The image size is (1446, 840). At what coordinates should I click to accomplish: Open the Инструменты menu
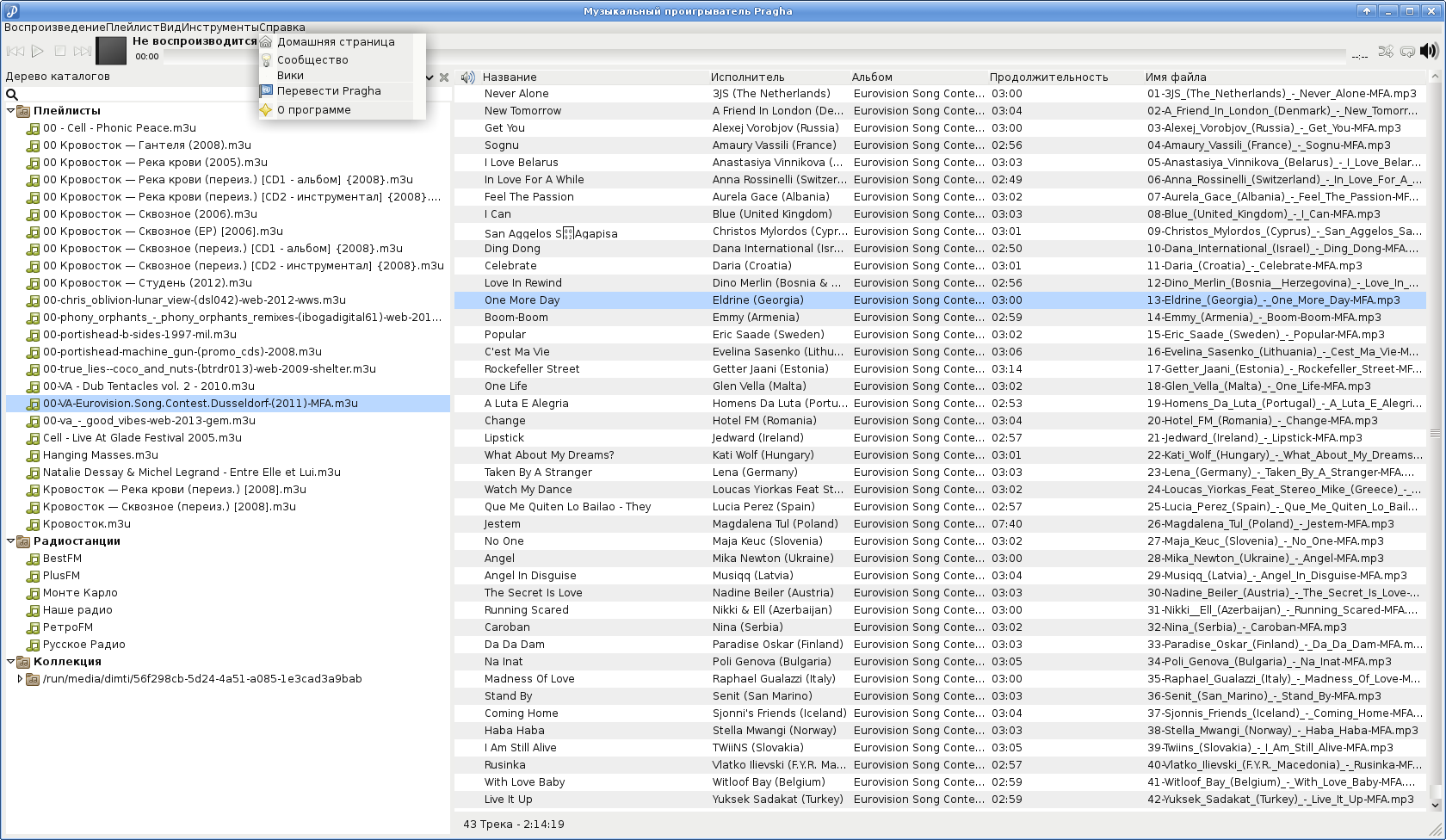tap(220, 28)
